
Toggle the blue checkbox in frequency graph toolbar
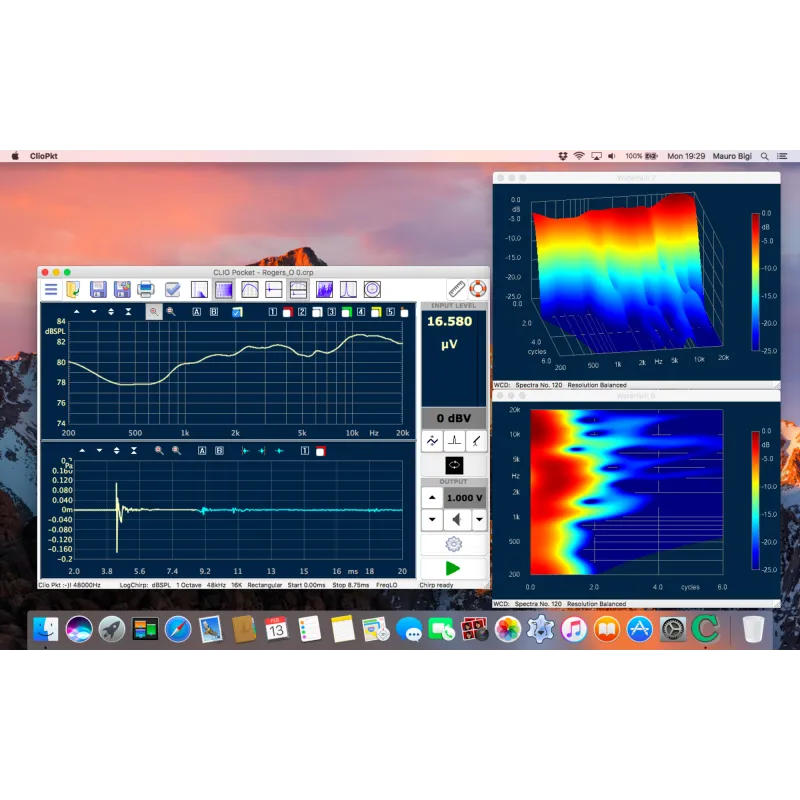[x=237, y=312]
